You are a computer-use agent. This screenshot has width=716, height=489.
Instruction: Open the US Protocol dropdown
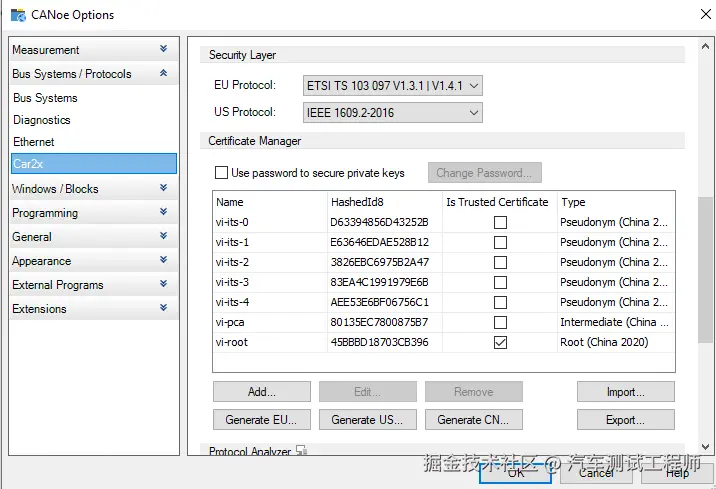pos(393,112)
